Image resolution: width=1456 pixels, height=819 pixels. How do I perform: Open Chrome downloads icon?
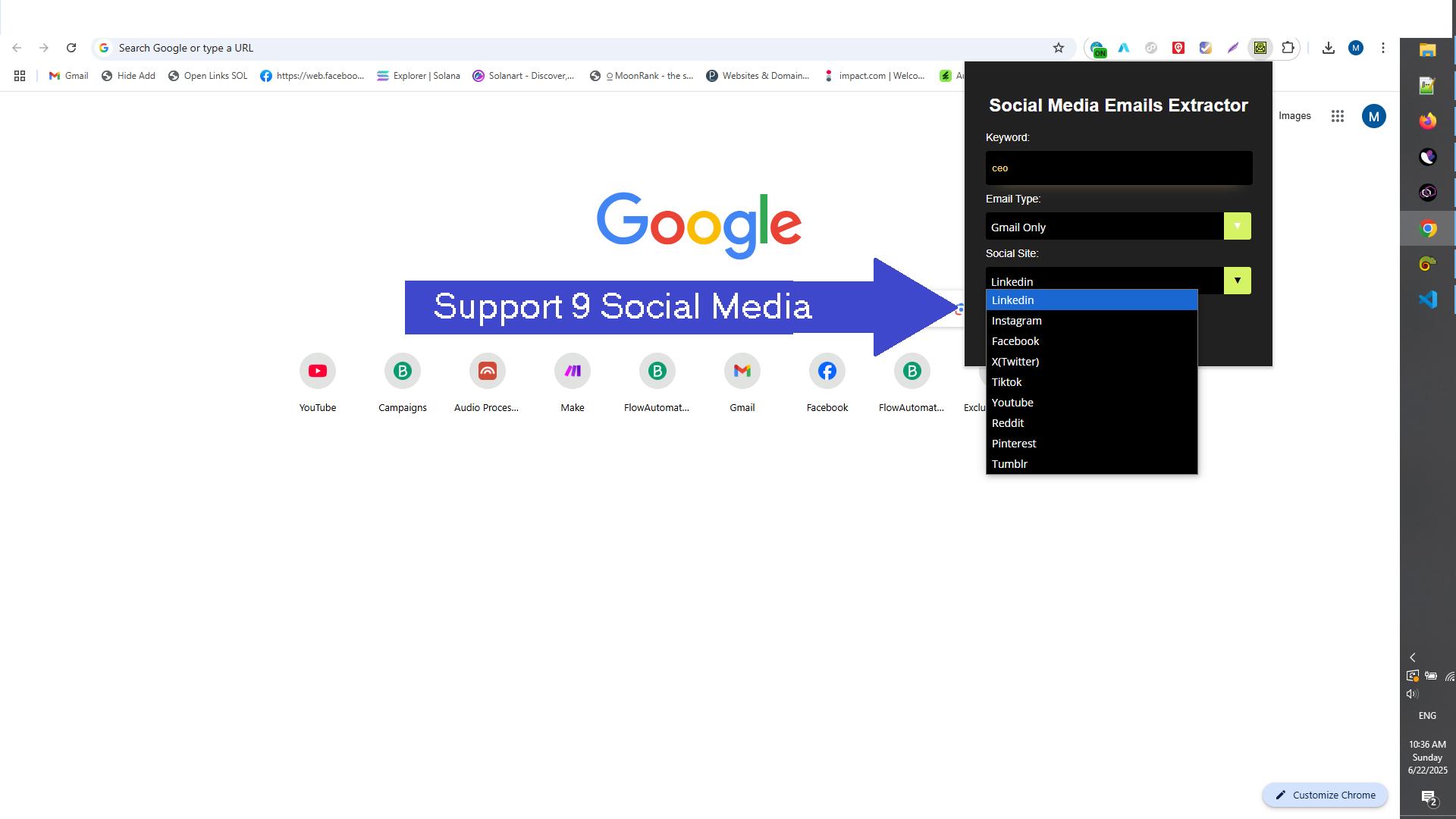tap(1328, 48)
